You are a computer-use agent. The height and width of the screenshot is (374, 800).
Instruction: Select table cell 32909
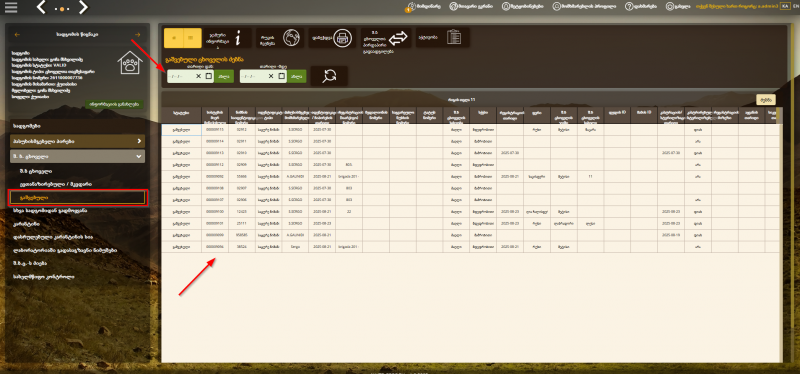click(x=242, y=164)
